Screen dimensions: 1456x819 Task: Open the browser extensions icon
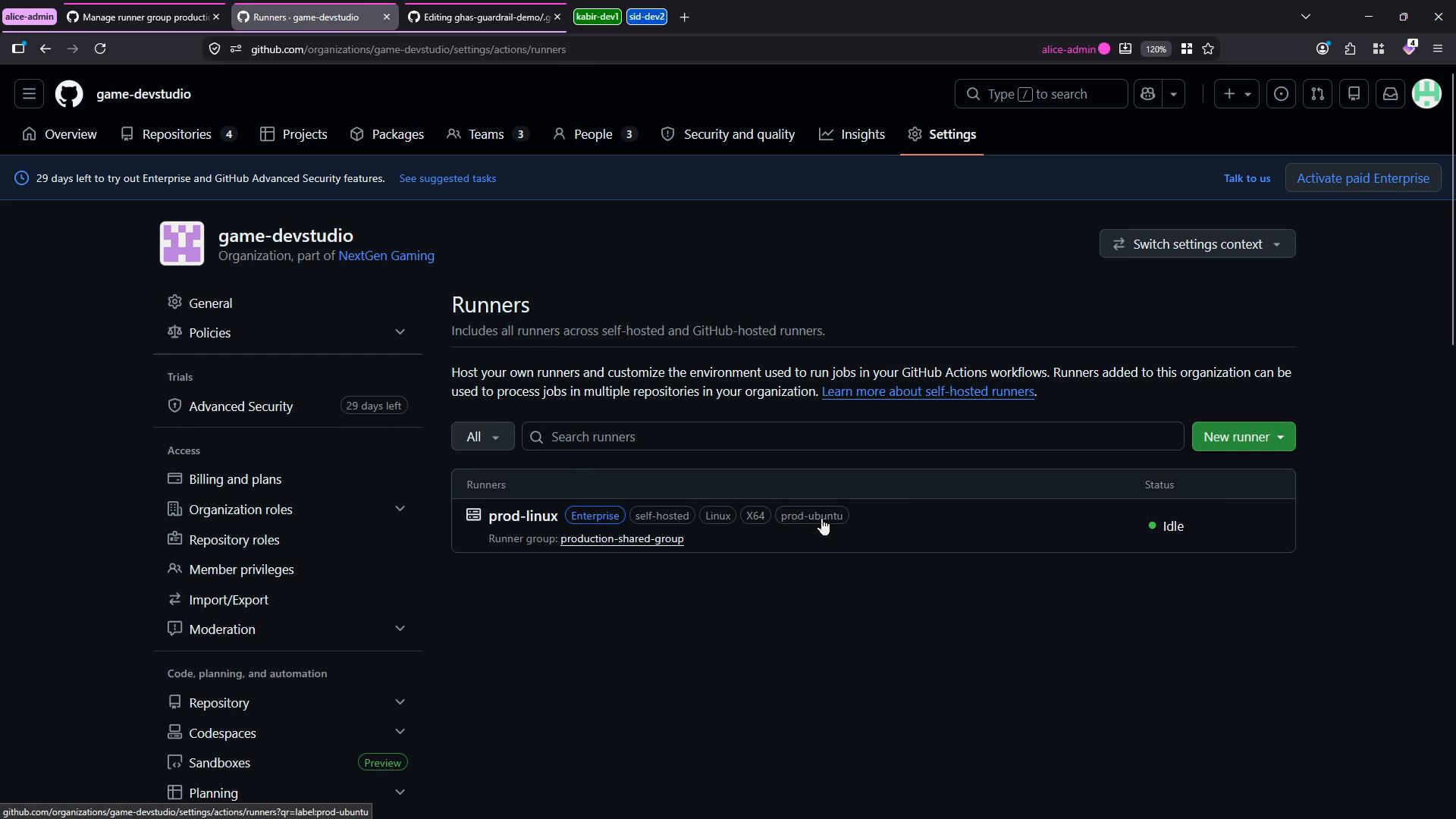tap(1350, 49)
